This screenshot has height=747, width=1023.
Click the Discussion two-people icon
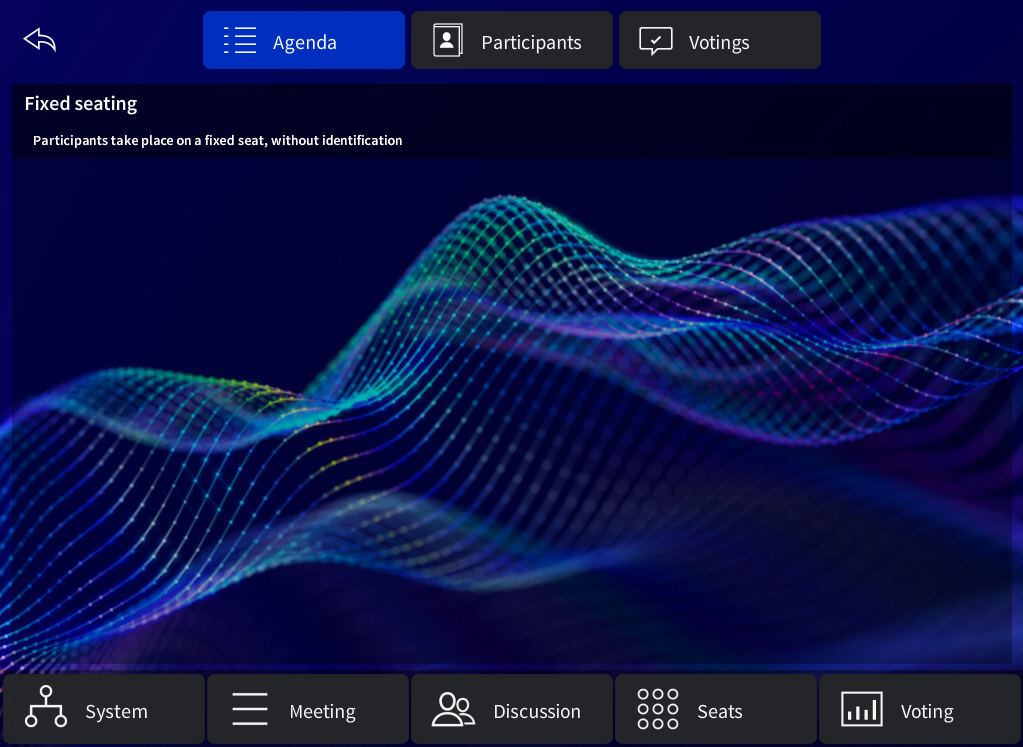point(453,709)
